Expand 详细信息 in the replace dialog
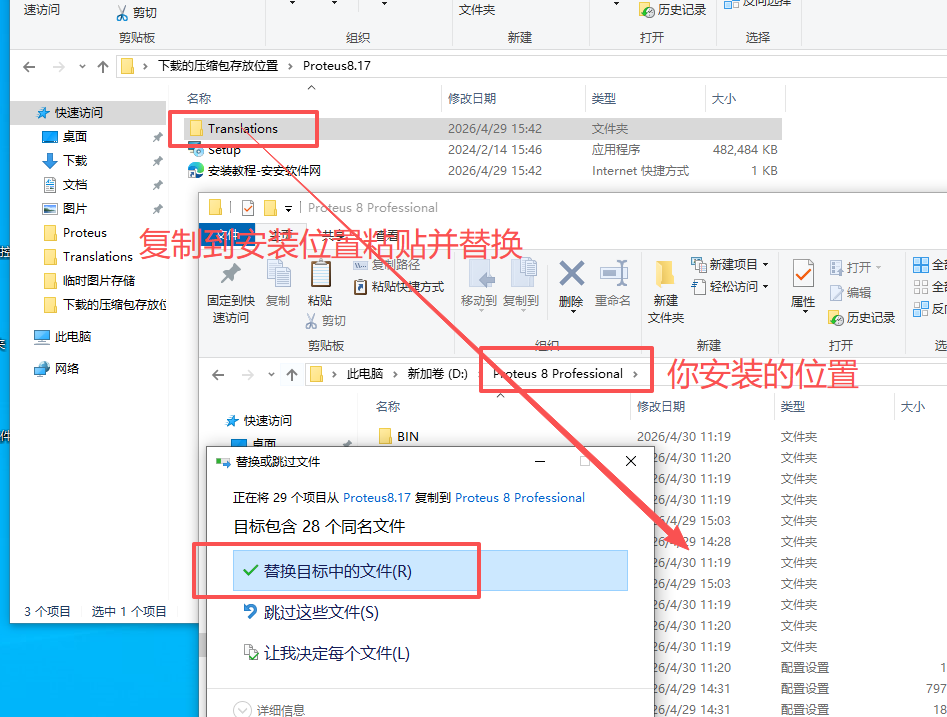 269,710
